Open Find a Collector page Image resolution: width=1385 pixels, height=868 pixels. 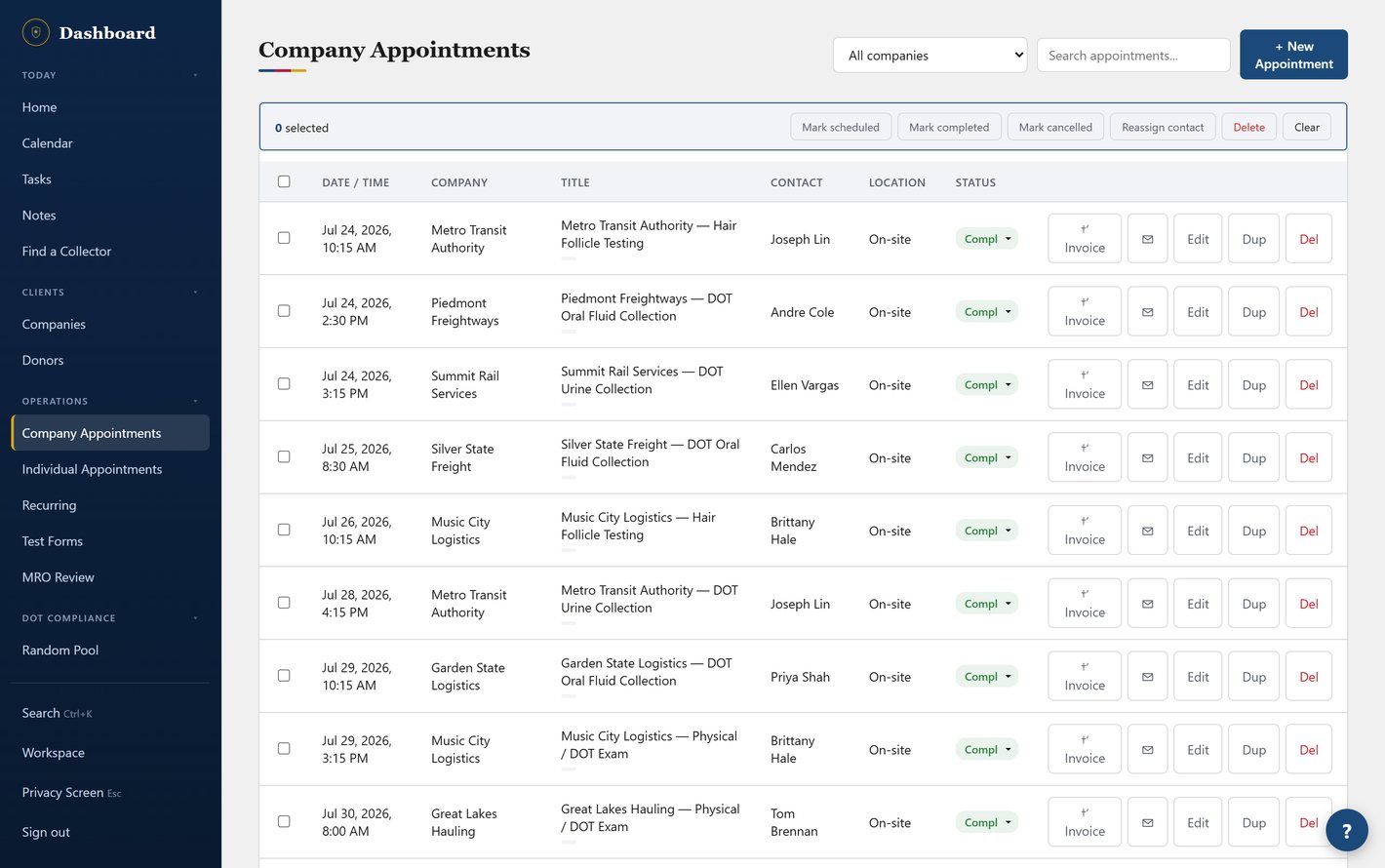point(110,252)
